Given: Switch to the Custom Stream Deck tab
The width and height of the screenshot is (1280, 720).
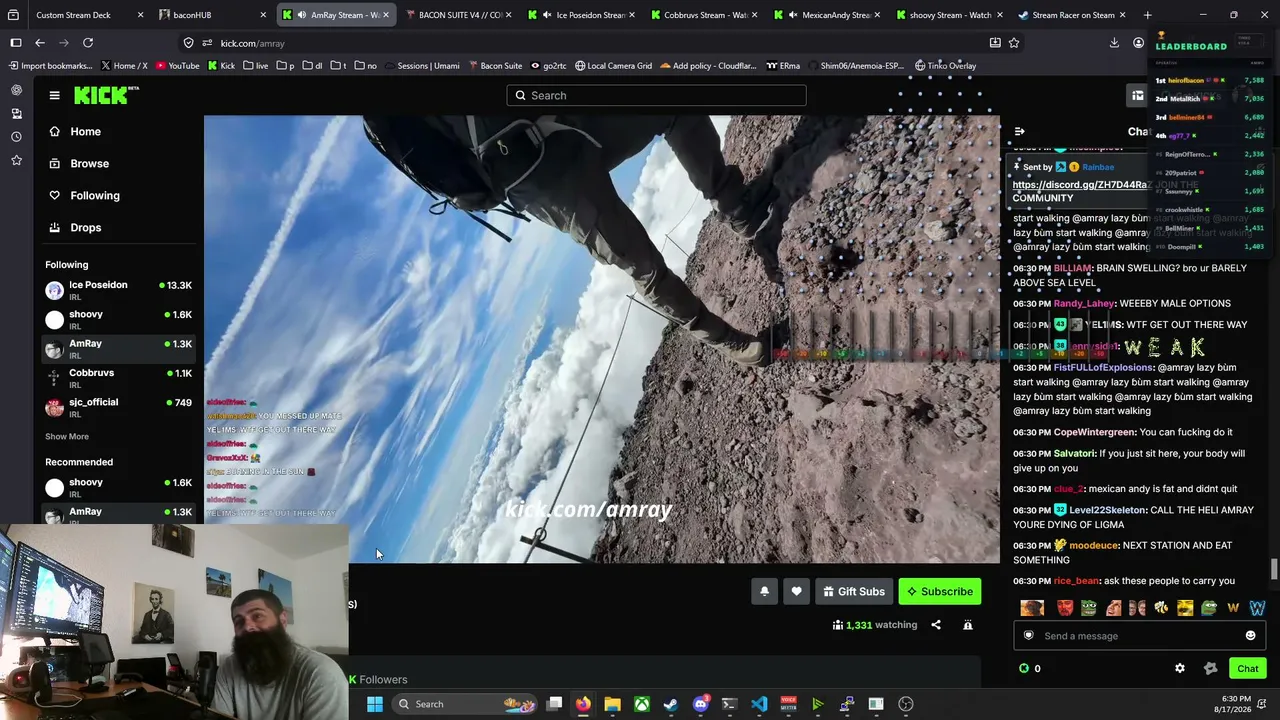Looking at the screenshot, I should coord(80,15).
